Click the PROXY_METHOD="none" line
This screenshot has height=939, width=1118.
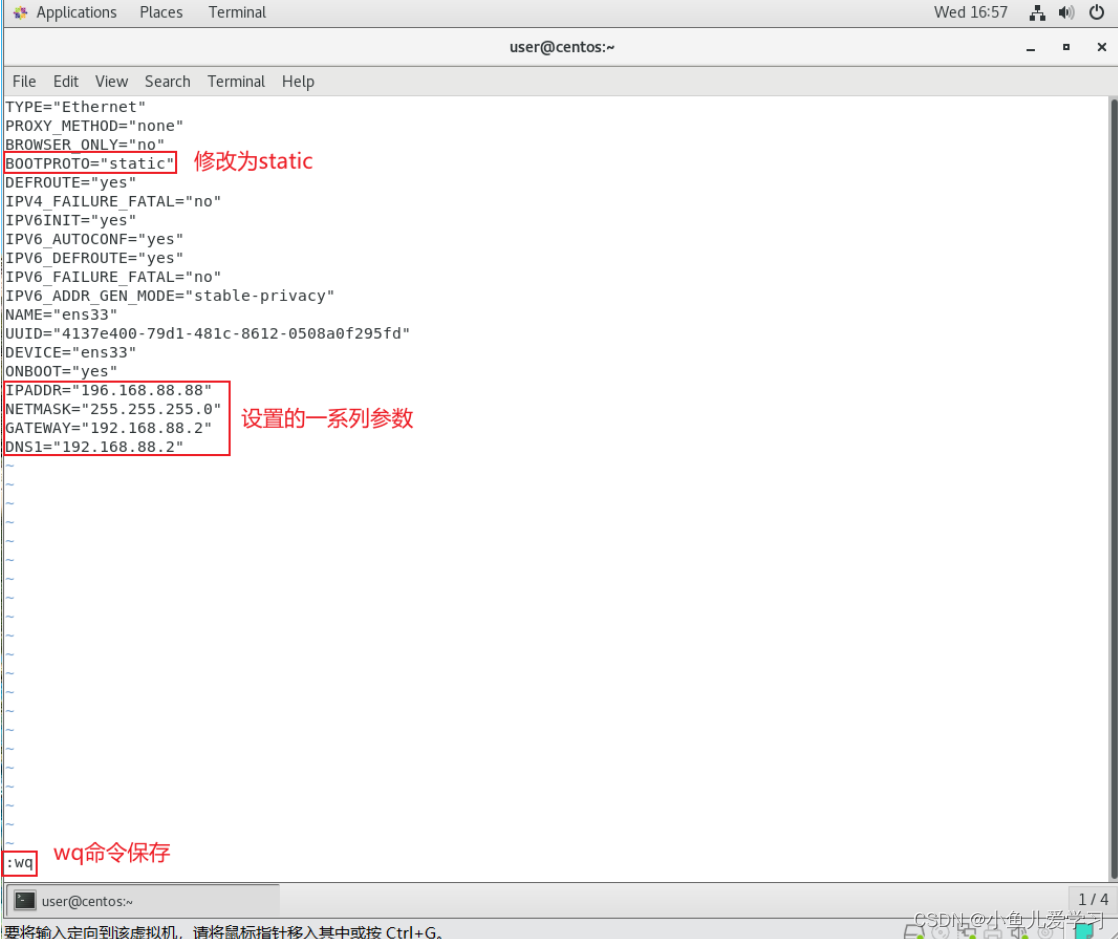pyautogui.click(x=94, y=125)
